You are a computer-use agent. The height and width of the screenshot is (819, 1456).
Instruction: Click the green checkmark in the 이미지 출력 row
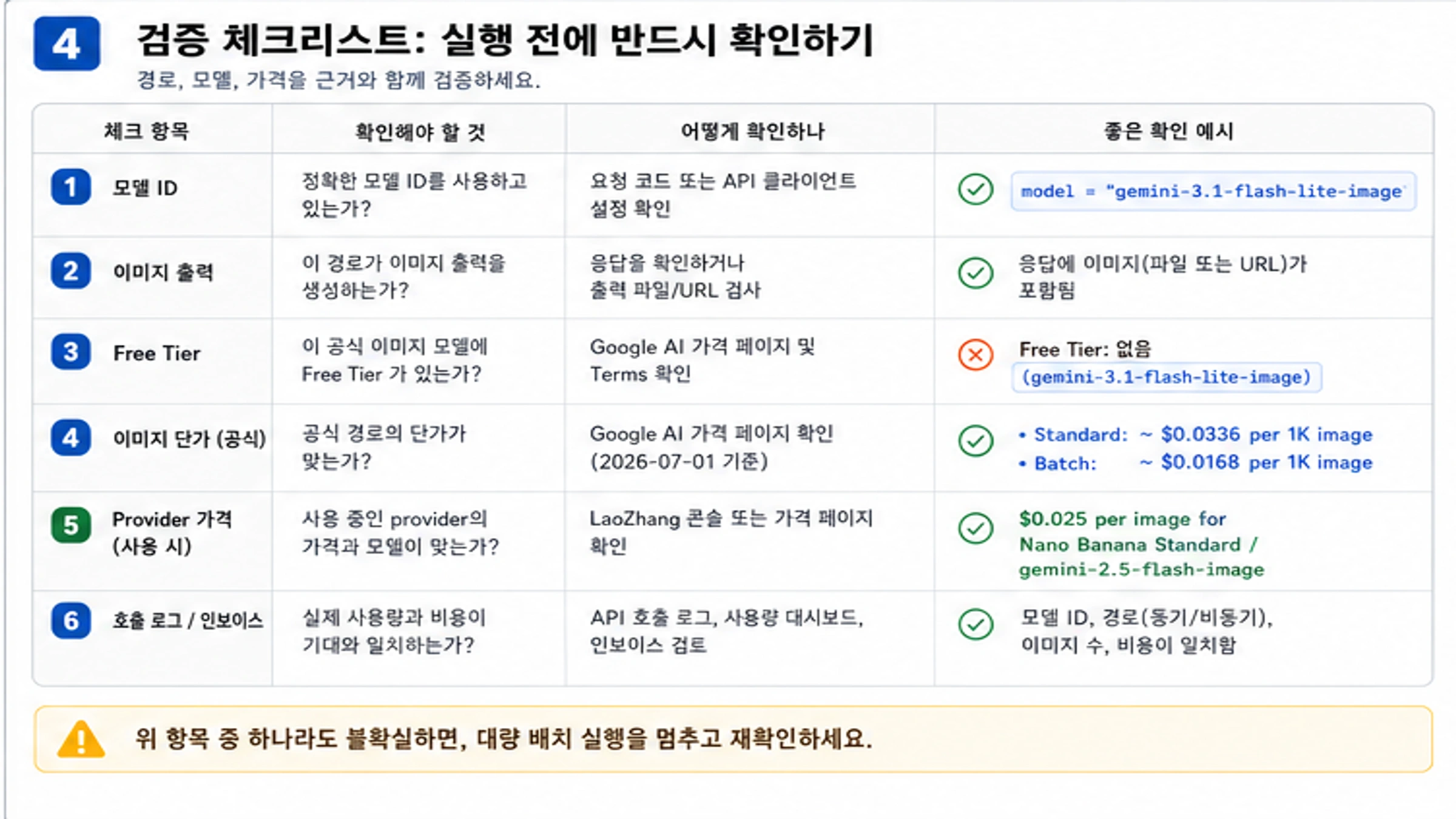[x=976, y=273]
